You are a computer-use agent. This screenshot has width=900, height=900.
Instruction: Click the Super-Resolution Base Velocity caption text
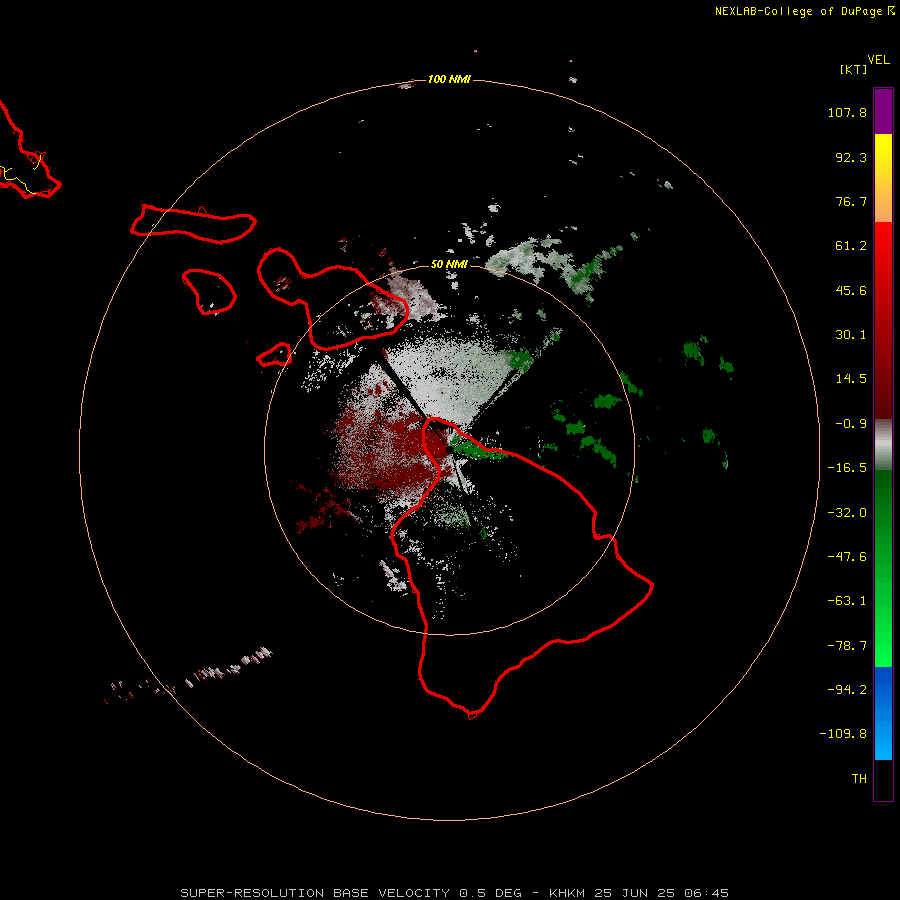(455, 893)
